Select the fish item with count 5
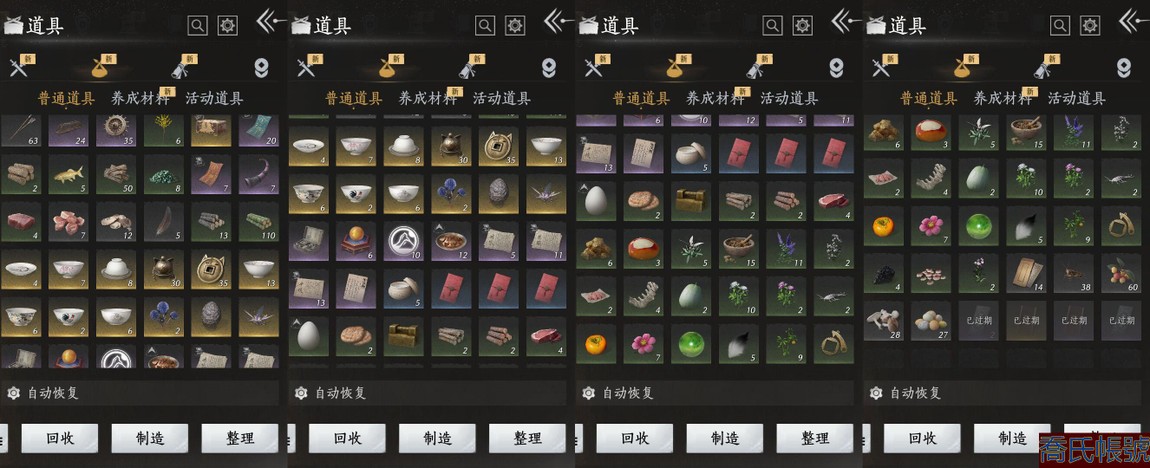The height and width of the screenshot is (468, 1150). point(68,175)
